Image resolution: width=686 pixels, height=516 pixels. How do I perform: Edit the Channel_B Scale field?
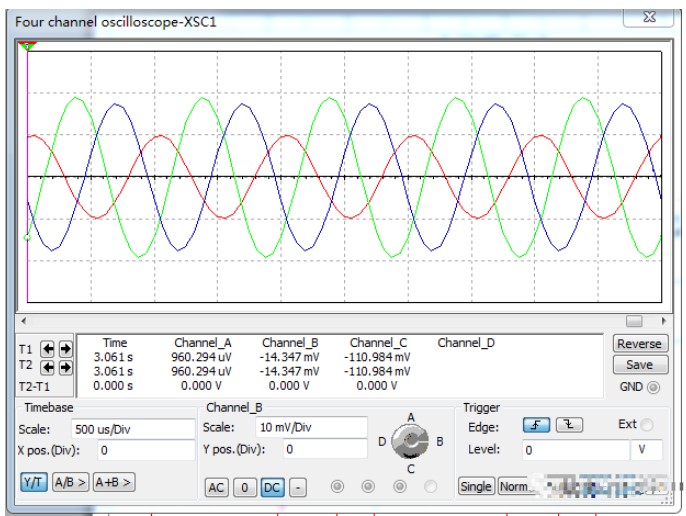point(311,427)
